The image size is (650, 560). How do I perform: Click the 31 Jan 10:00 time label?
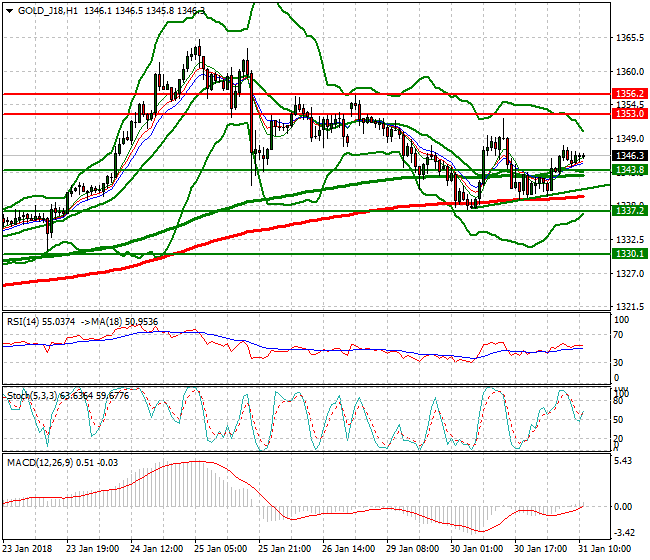point(605,548)
